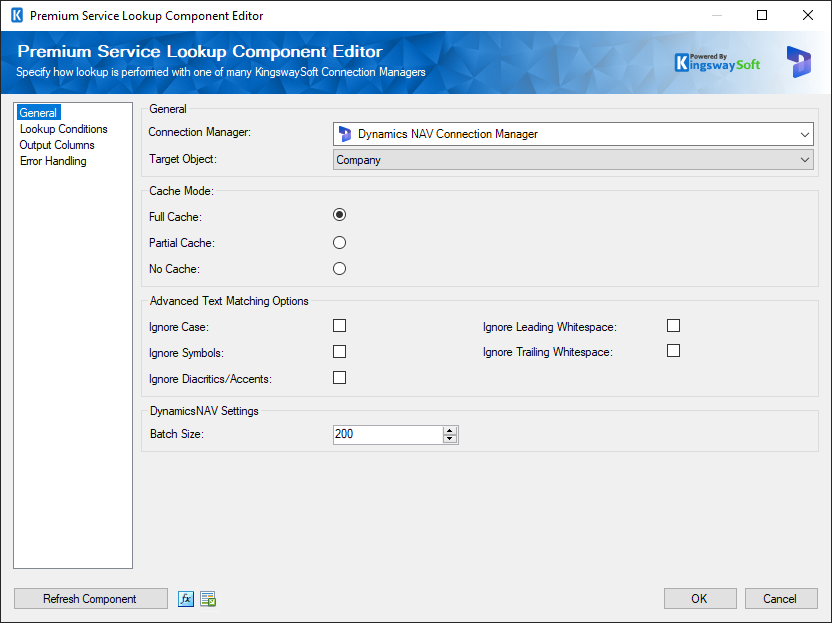This screenshot has height=623, width=832.
Task: Open the expression fx editor icon
Action: coord(186,599)
